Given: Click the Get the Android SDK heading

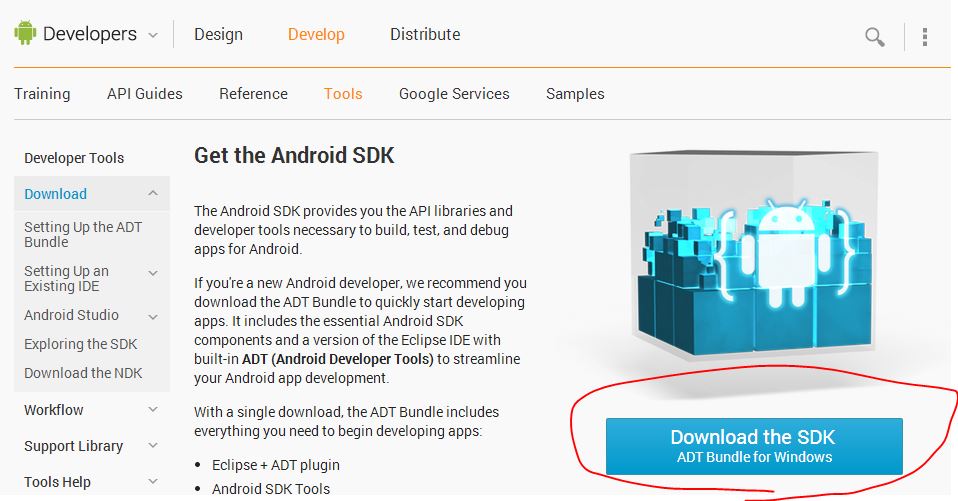Looking at the screenshot, I should [294, 155].
